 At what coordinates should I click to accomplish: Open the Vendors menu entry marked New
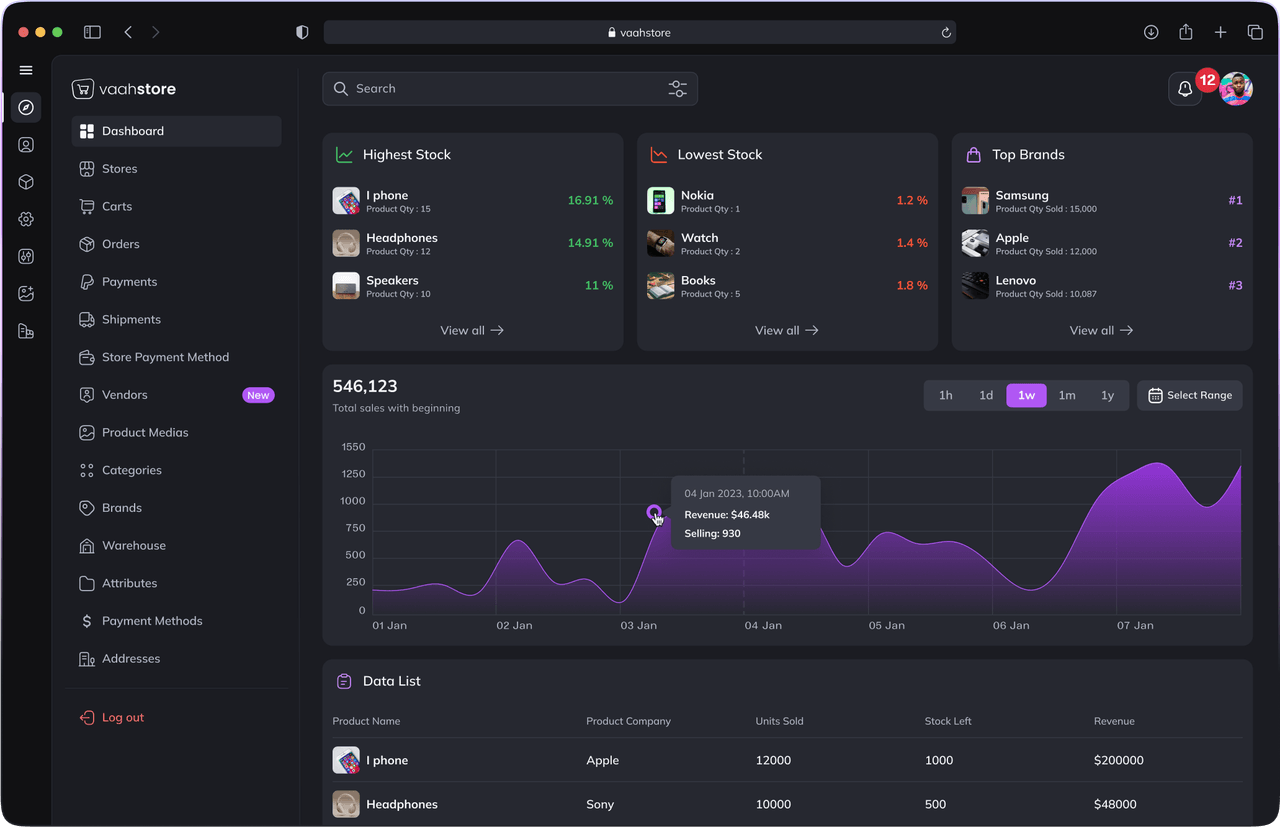123,394
